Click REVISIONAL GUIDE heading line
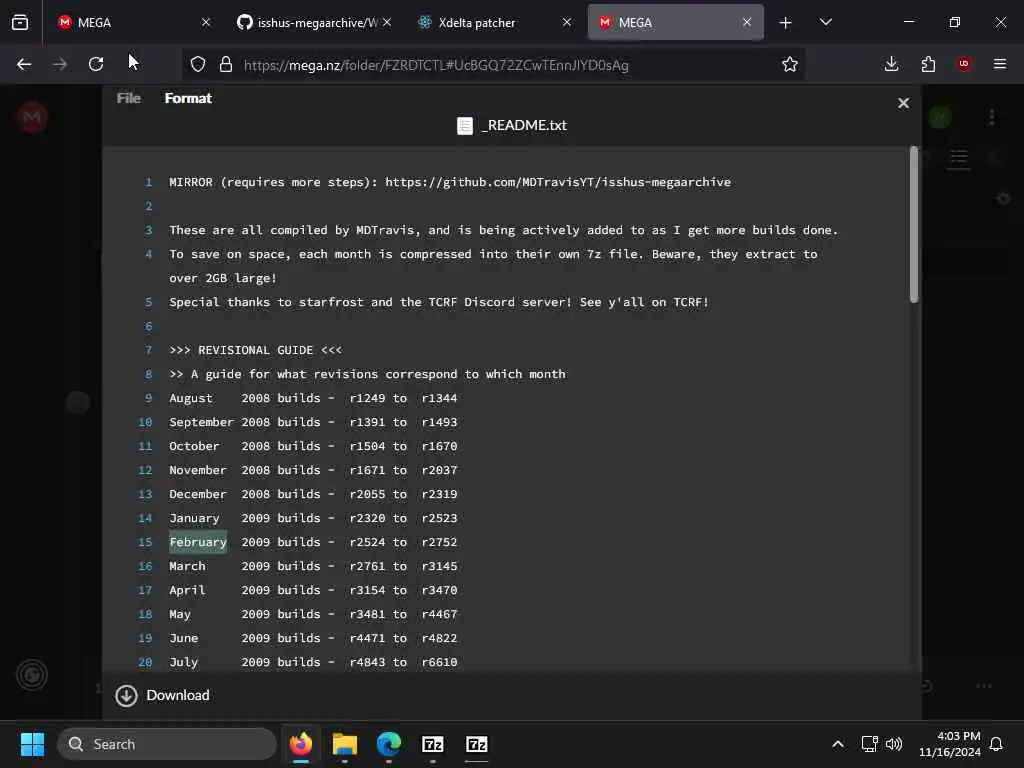1024x768 pixels. [x=255, y=350]
